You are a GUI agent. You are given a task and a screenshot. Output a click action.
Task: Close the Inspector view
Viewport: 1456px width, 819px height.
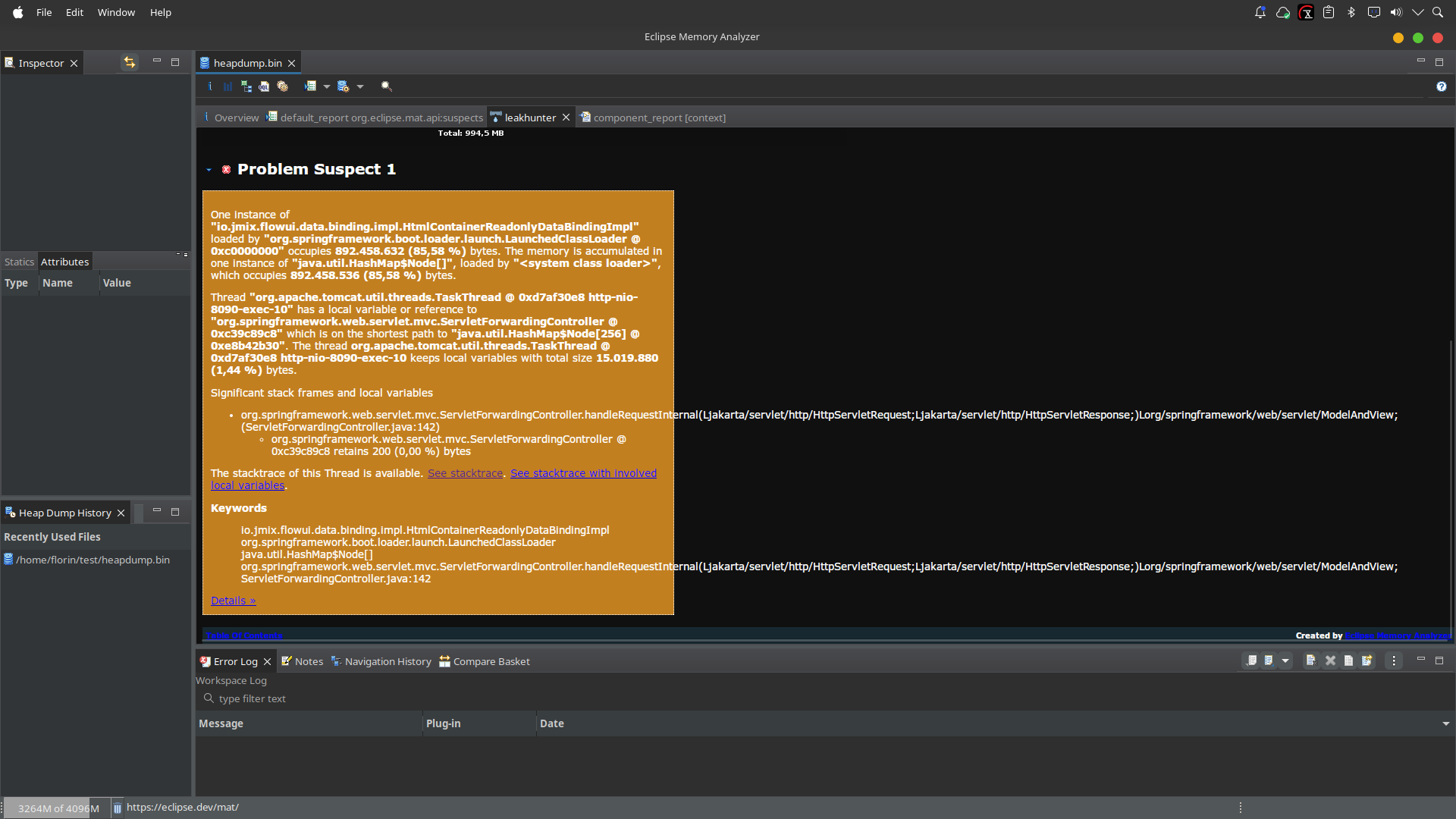74,63
